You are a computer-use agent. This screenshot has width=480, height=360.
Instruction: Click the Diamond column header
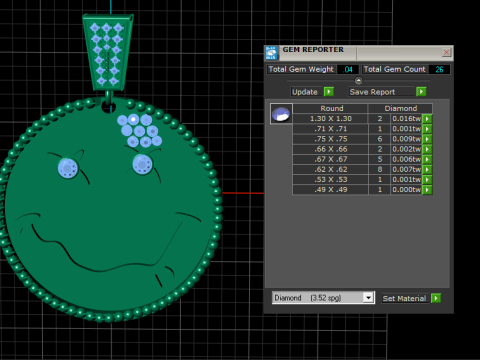pyautogui.click(x=400, y=108)
